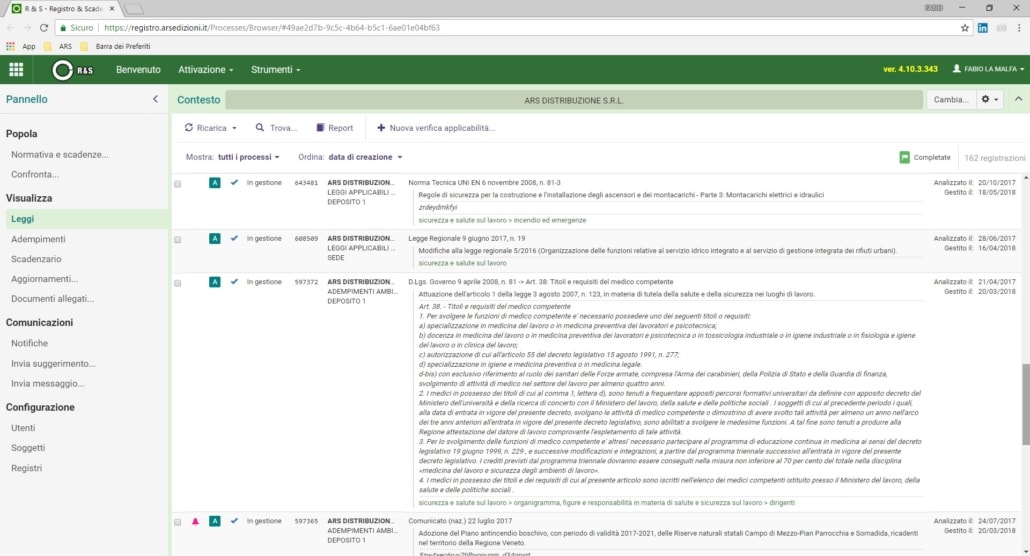Click the ARS DISTRIBUZIONE S.R.L. context bar

coord(573,100)
